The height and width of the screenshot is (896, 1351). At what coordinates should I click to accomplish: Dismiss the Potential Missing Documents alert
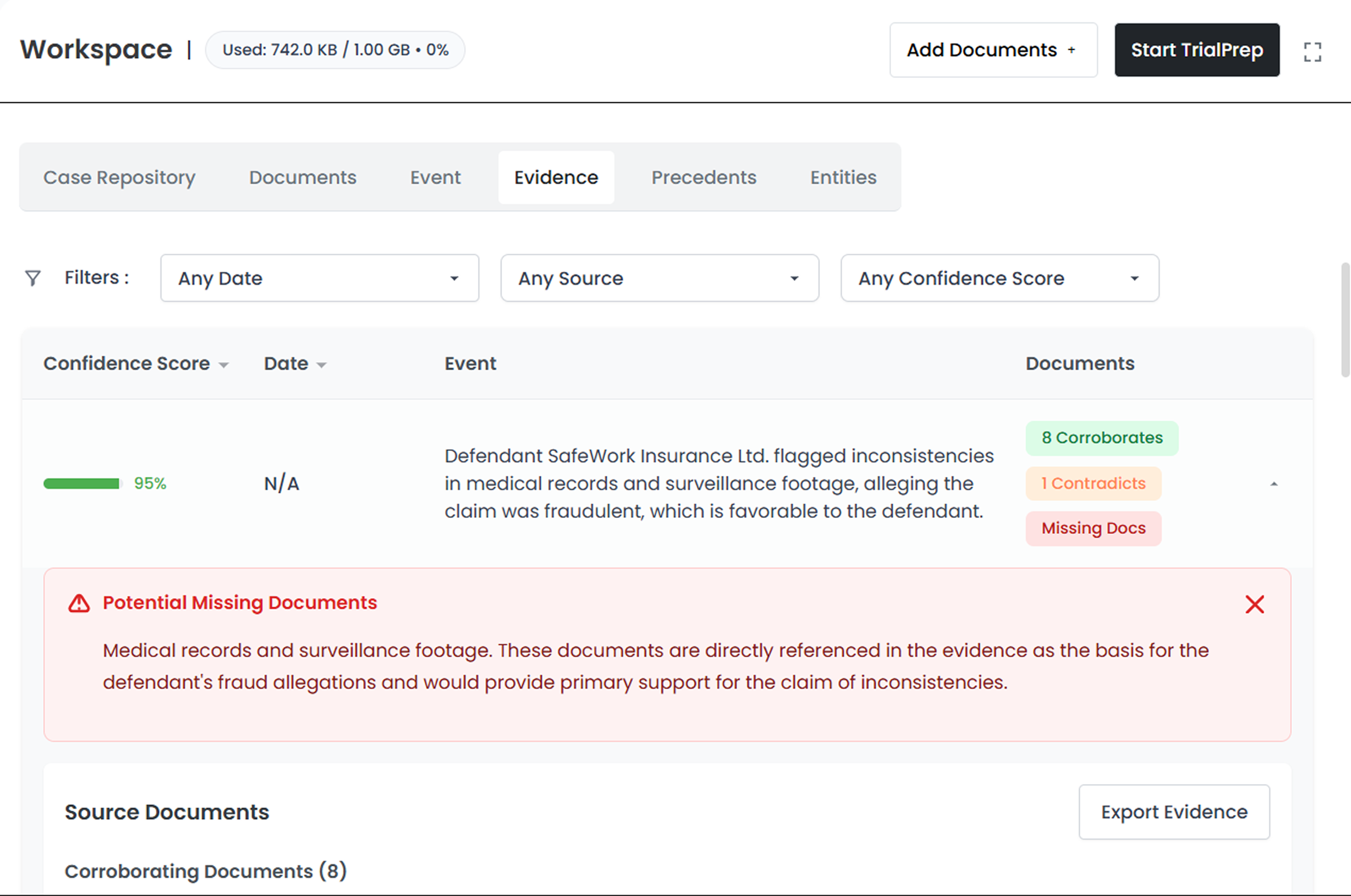[1254, 604]
